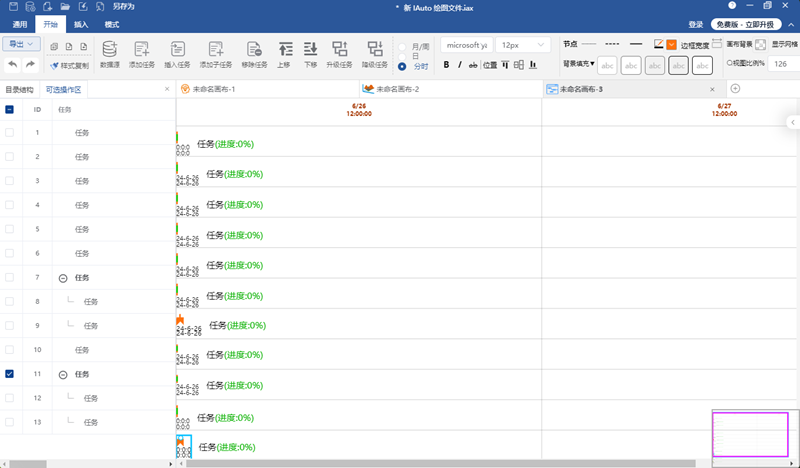Open the 导出 export dropdown
The image size is (800, 468).
[x=21, y=44]
